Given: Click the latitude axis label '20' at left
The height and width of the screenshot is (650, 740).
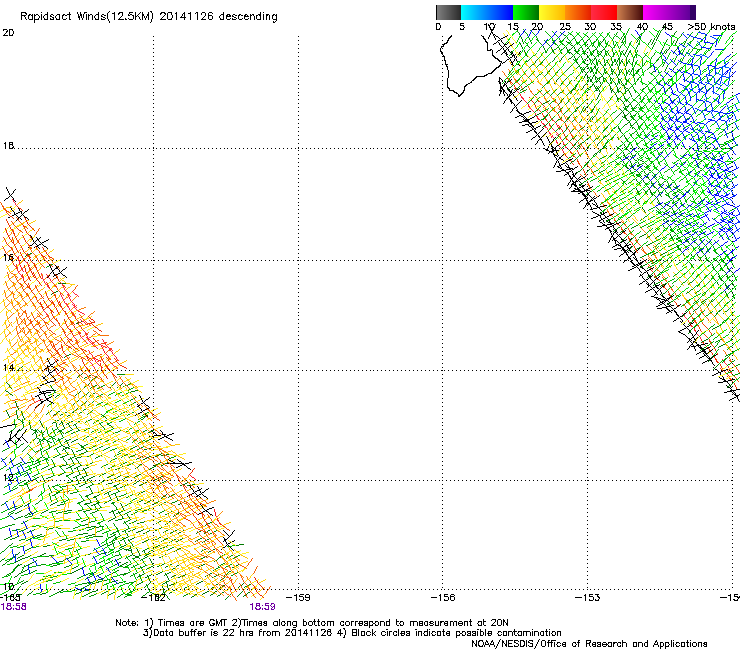Looking at the screenshot, I should (x=8, y=33).
